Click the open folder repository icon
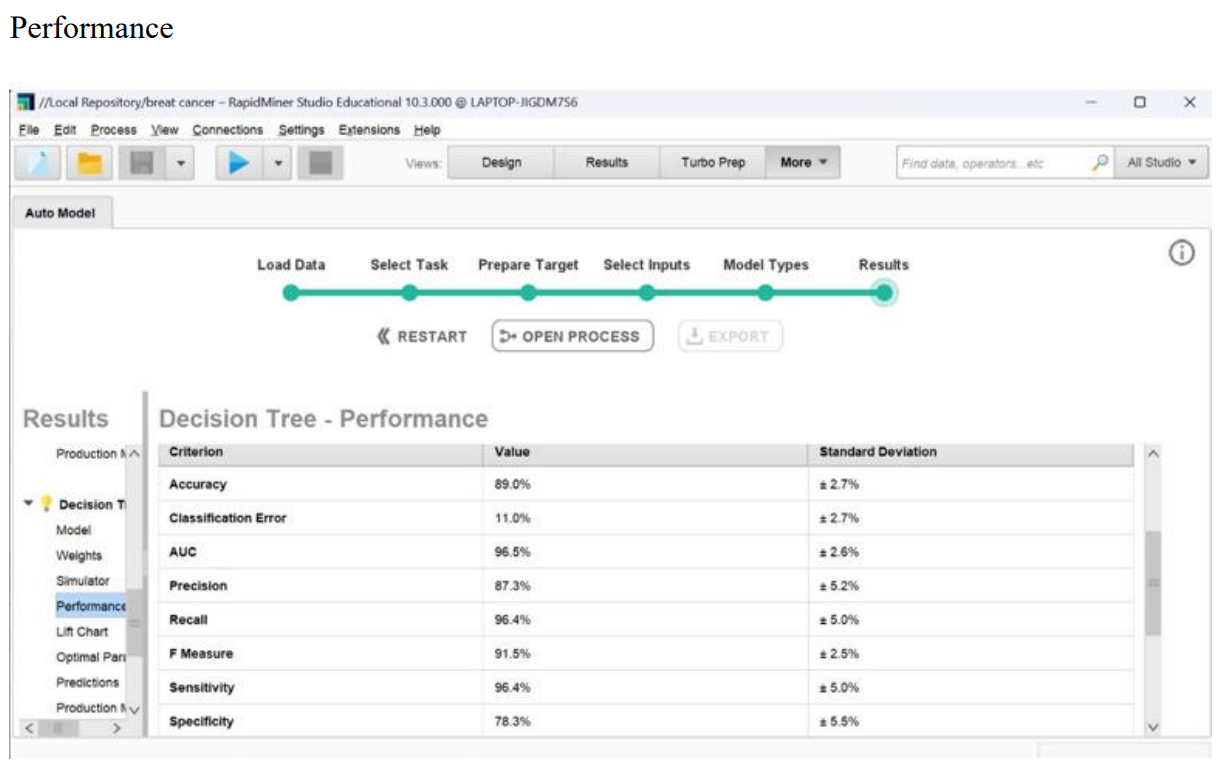 click(90, 163)
